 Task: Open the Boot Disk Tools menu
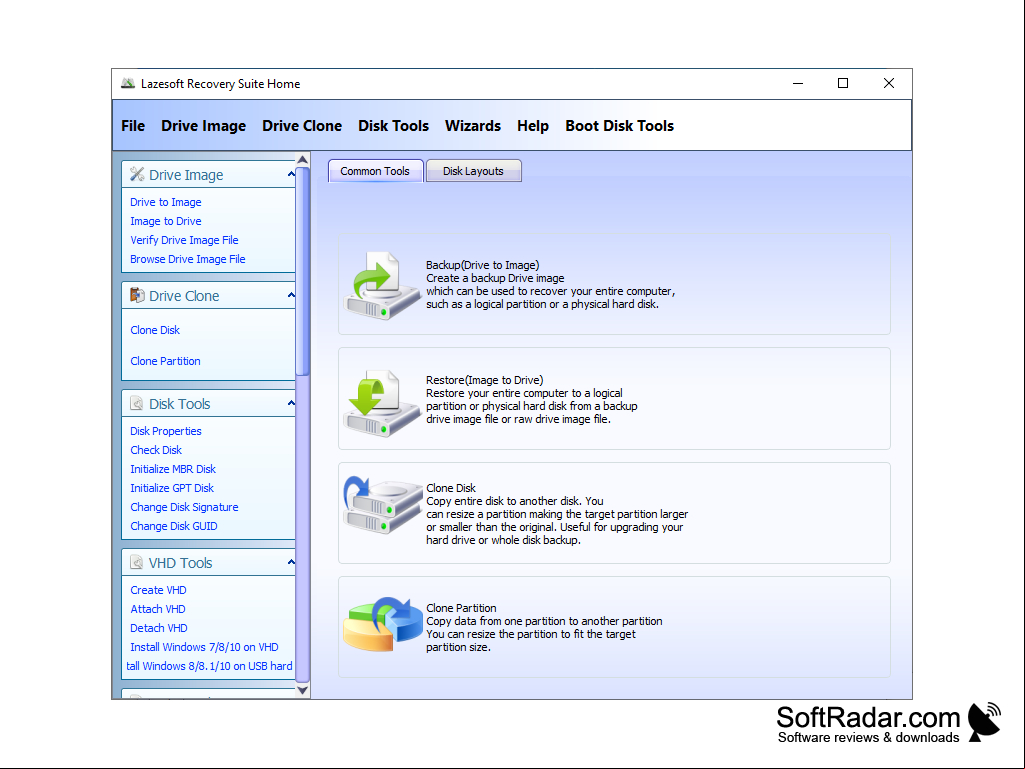point(620,126)
